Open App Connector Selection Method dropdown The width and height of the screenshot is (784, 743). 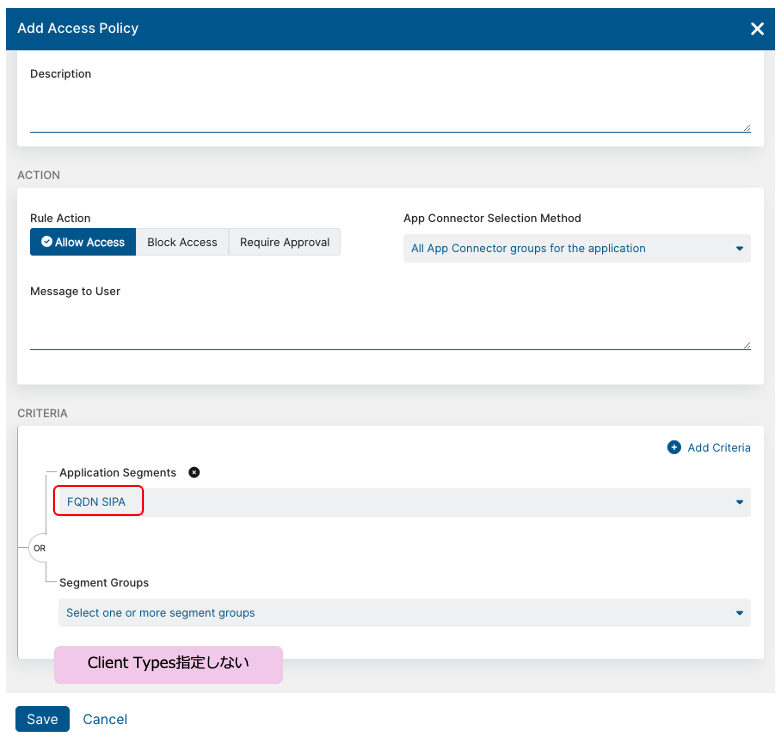pyautogui.click(x=577, y=248)
